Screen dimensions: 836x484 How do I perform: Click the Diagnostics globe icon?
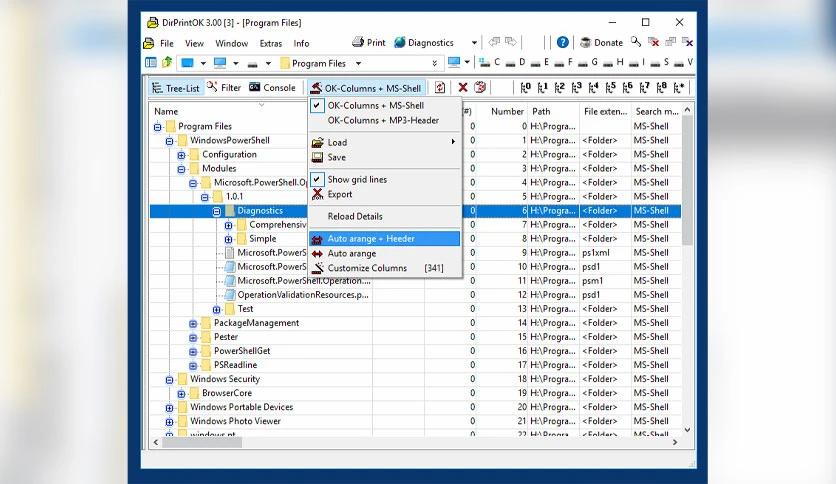(399, 42)
